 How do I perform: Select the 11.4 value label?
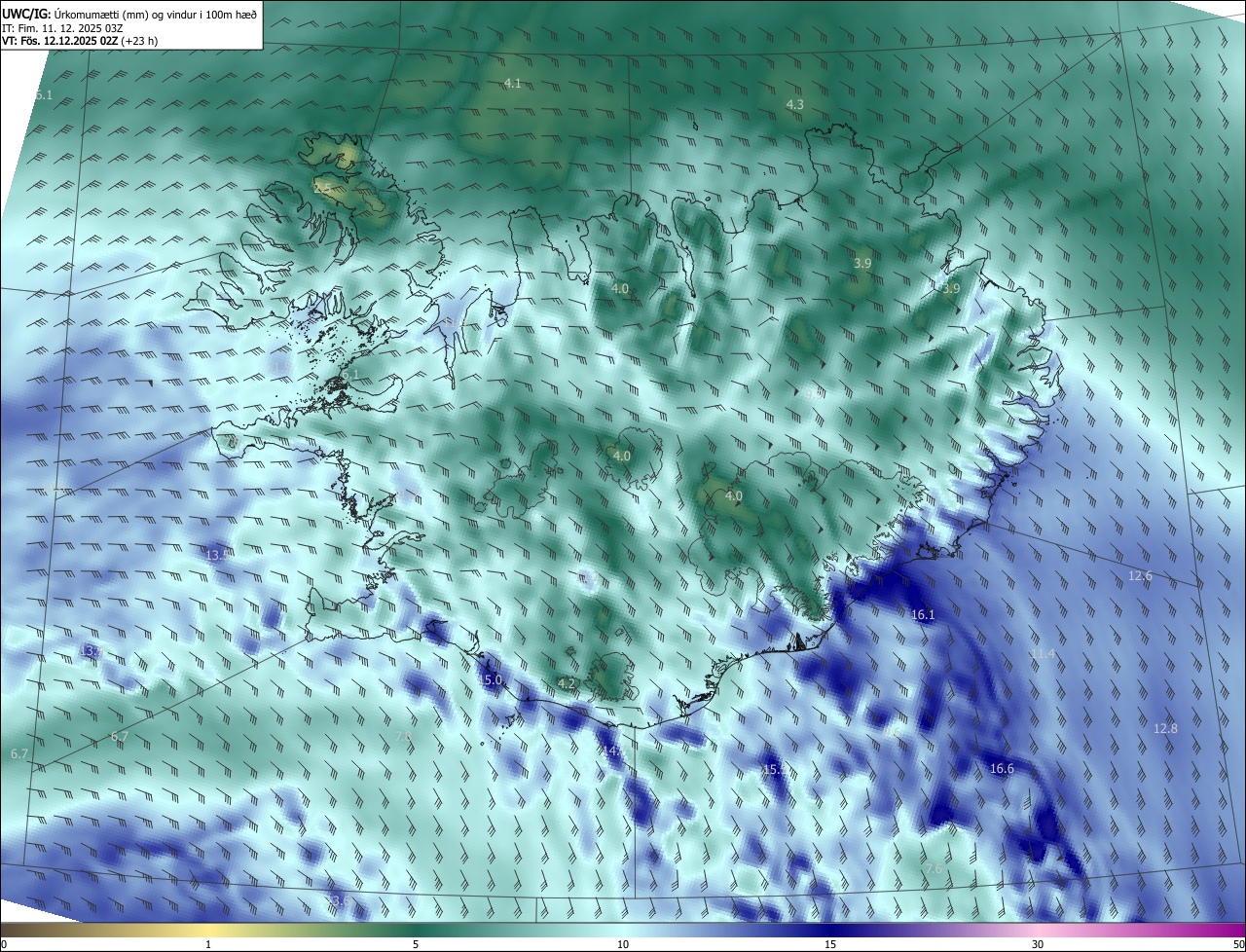point(1043,653)
